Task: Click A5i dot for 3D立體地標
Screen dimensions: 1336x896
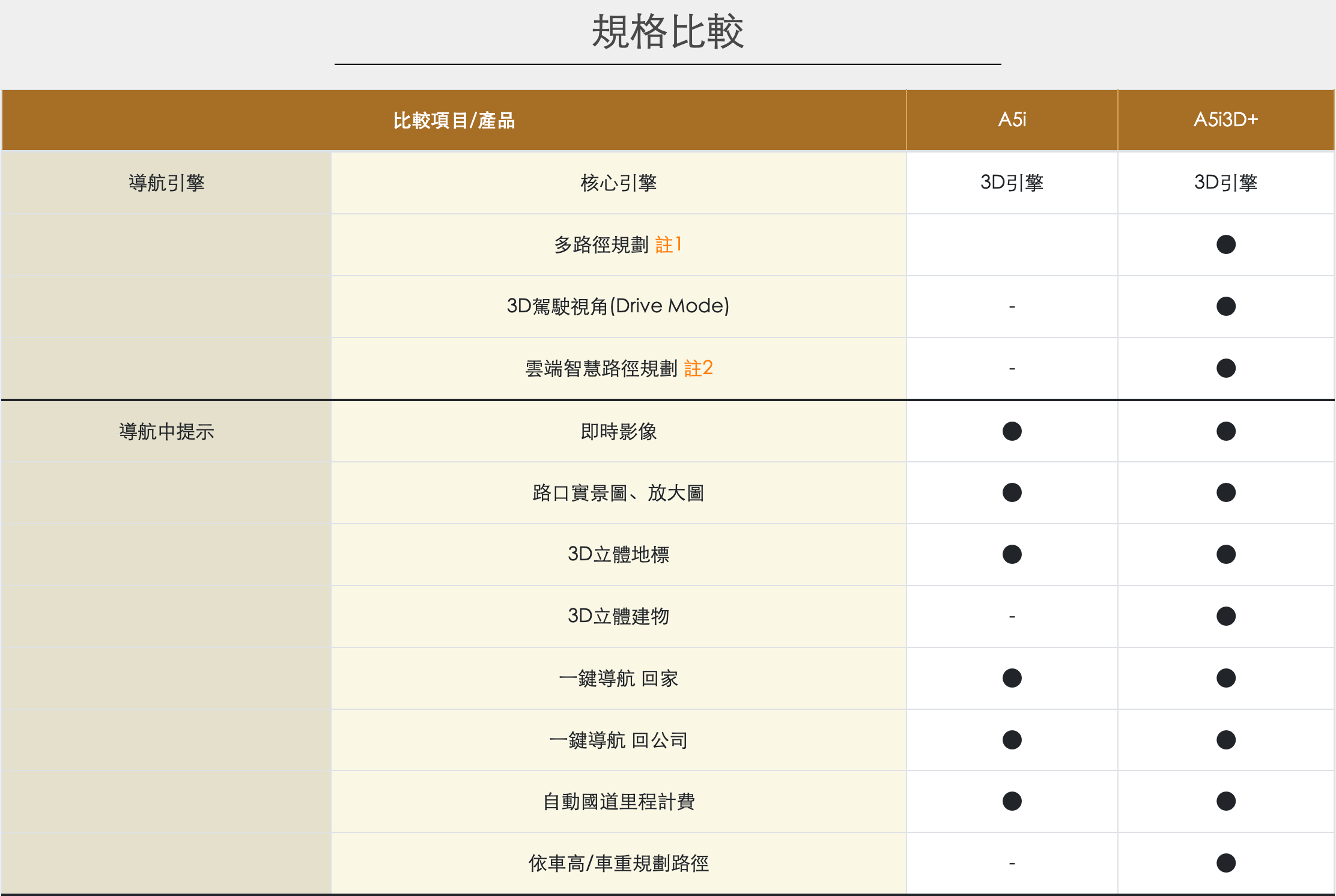Action: tap(1012, 554)
